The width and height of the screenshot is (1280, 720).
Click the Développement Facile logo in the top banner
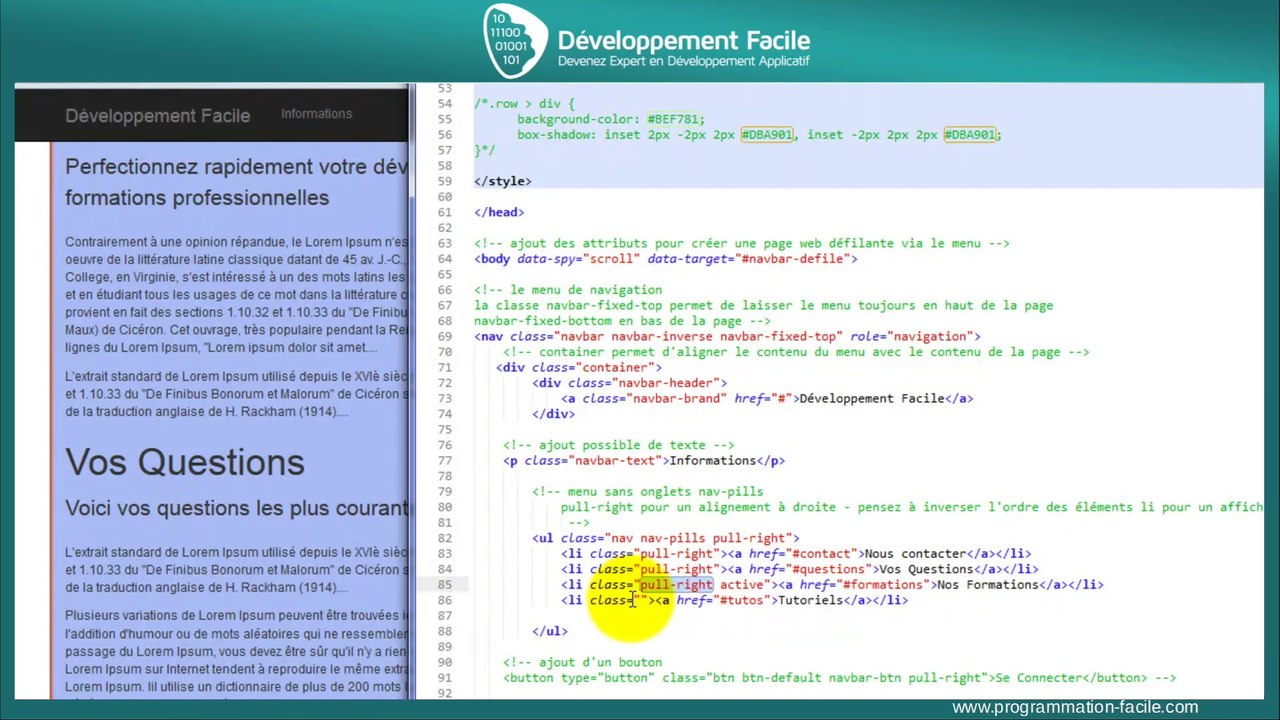tap(646, 41)
